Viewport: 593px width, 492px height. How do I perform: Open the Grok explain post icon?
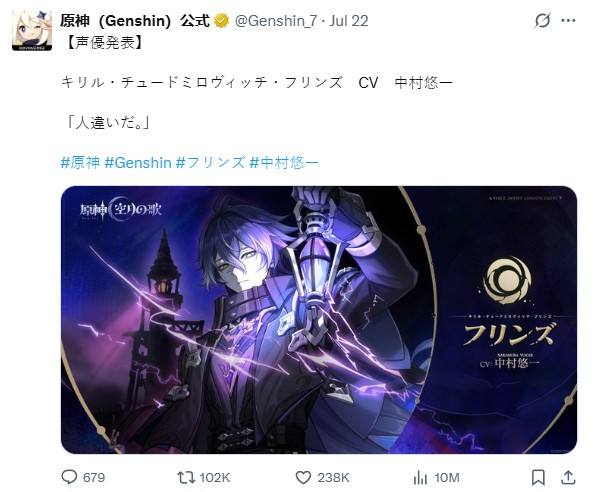pos(542,20)
